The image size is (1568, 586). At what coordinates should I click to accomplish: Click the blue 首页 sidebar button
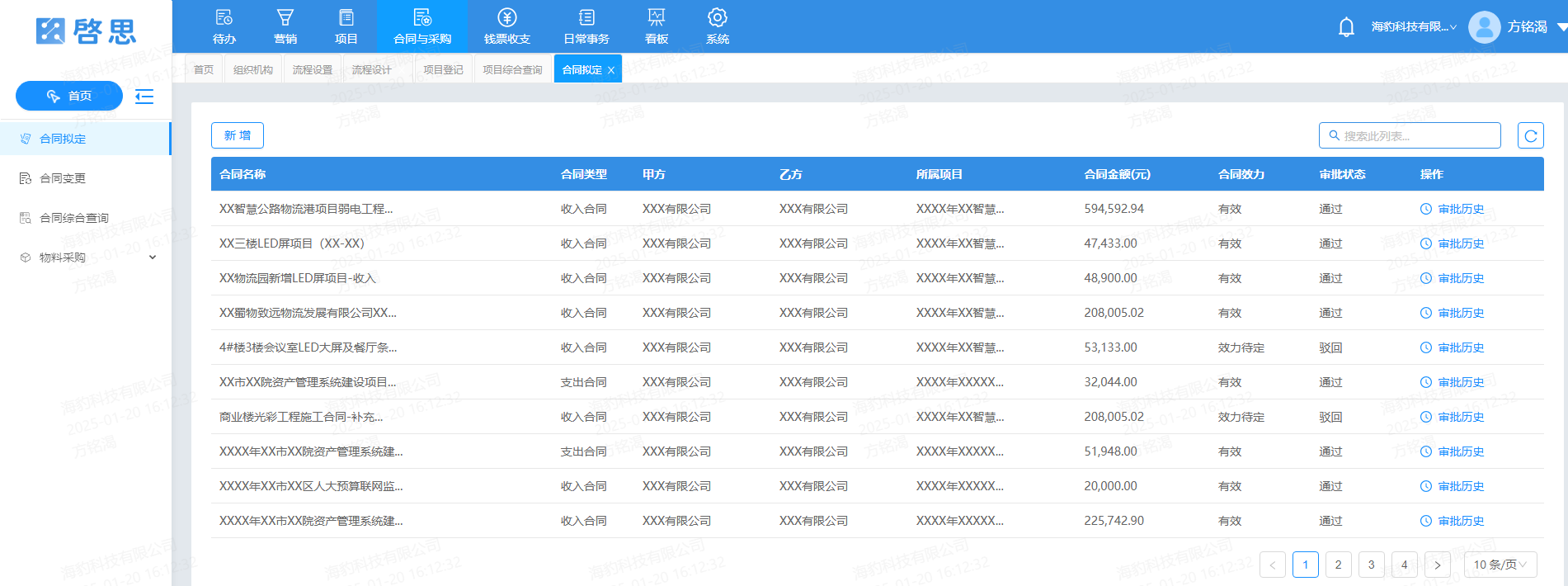pos(69,96)
